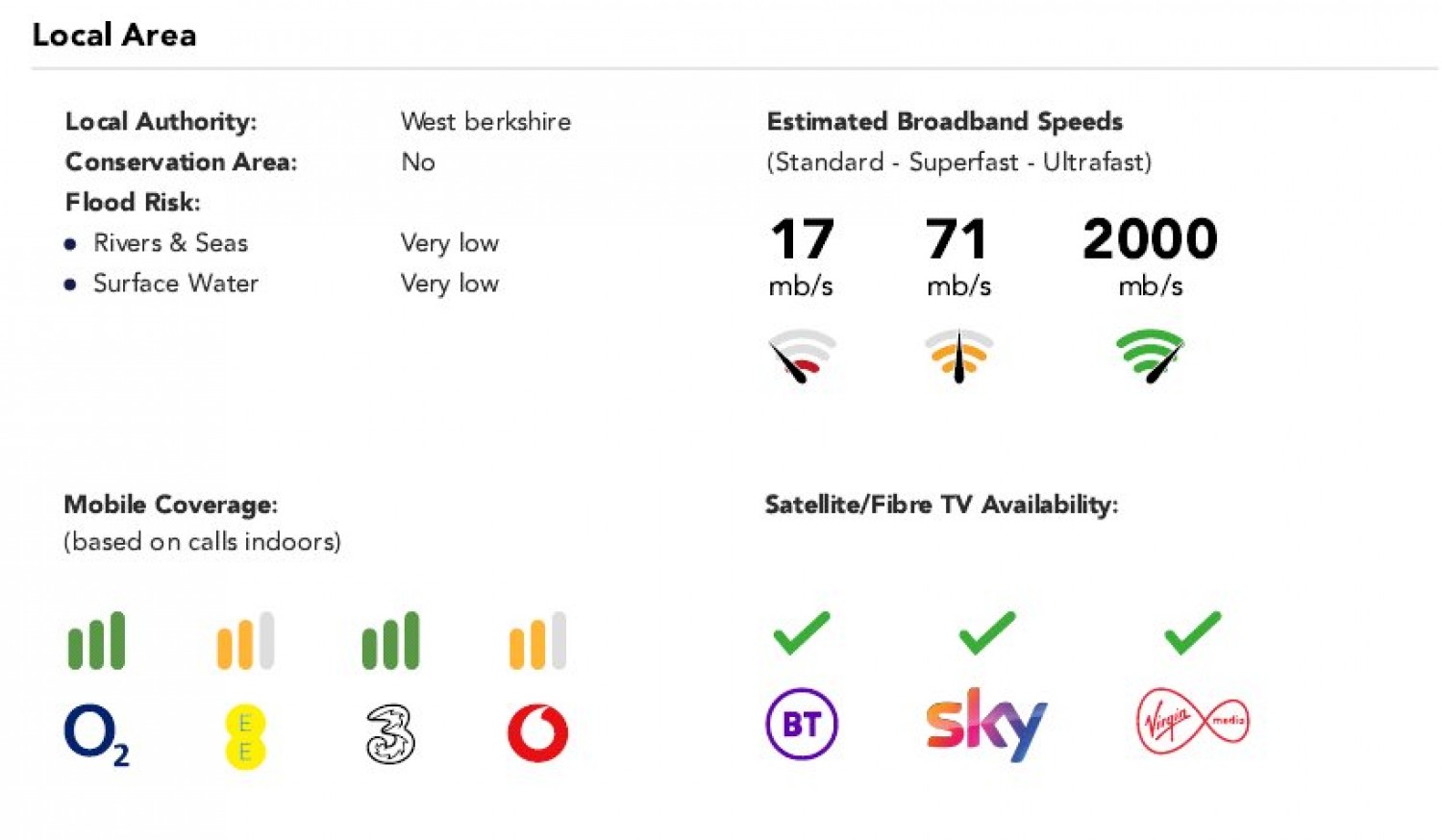This screenshot has height=840, width=1442.
Task: Click the O2 network logo
Action: pyautogui.click(x=94, y=734)
